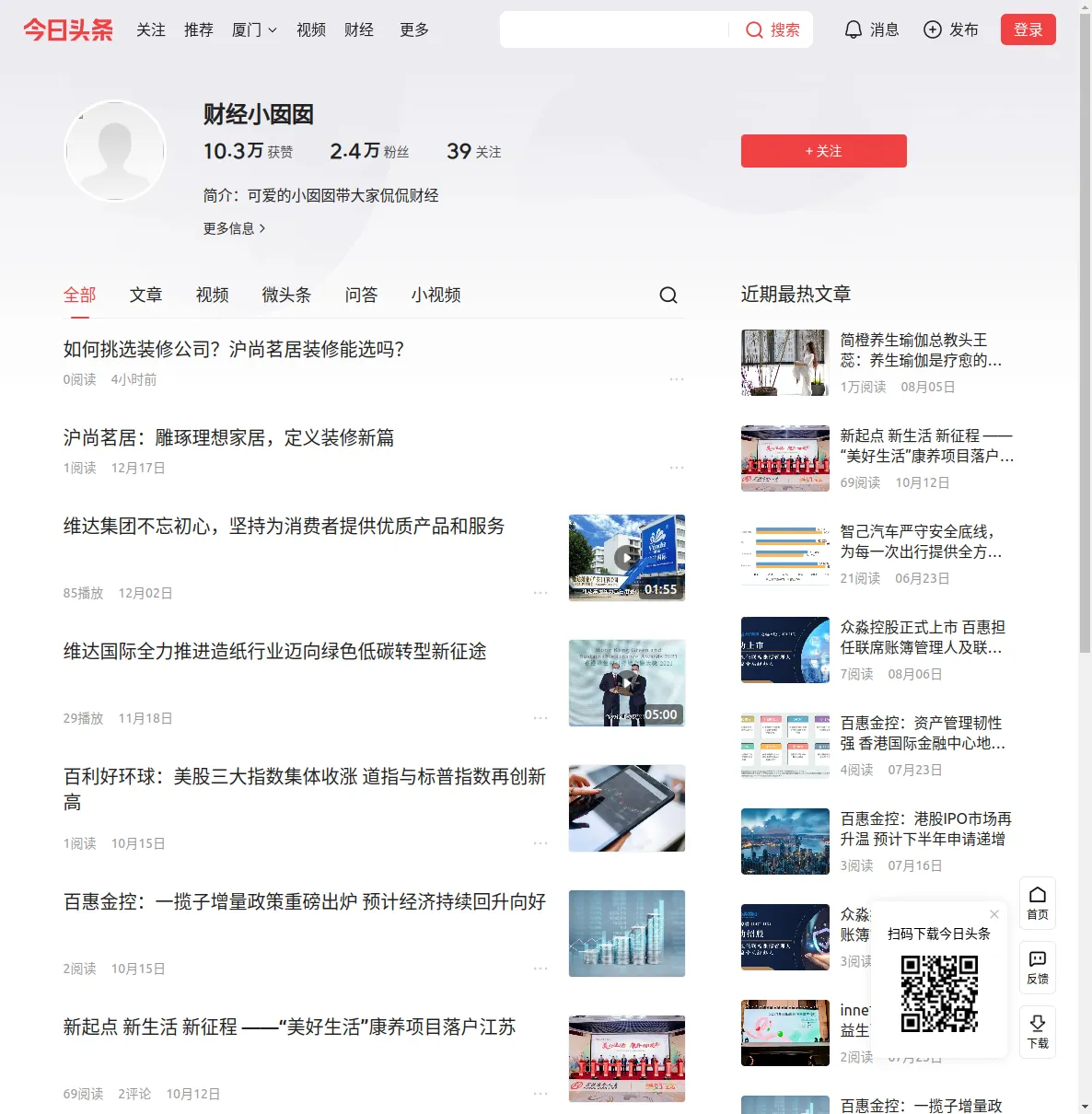Open hot article 百惠金控：港股IPO市场再升温
Screen dimensions: 1092x1114
[926, 830]
